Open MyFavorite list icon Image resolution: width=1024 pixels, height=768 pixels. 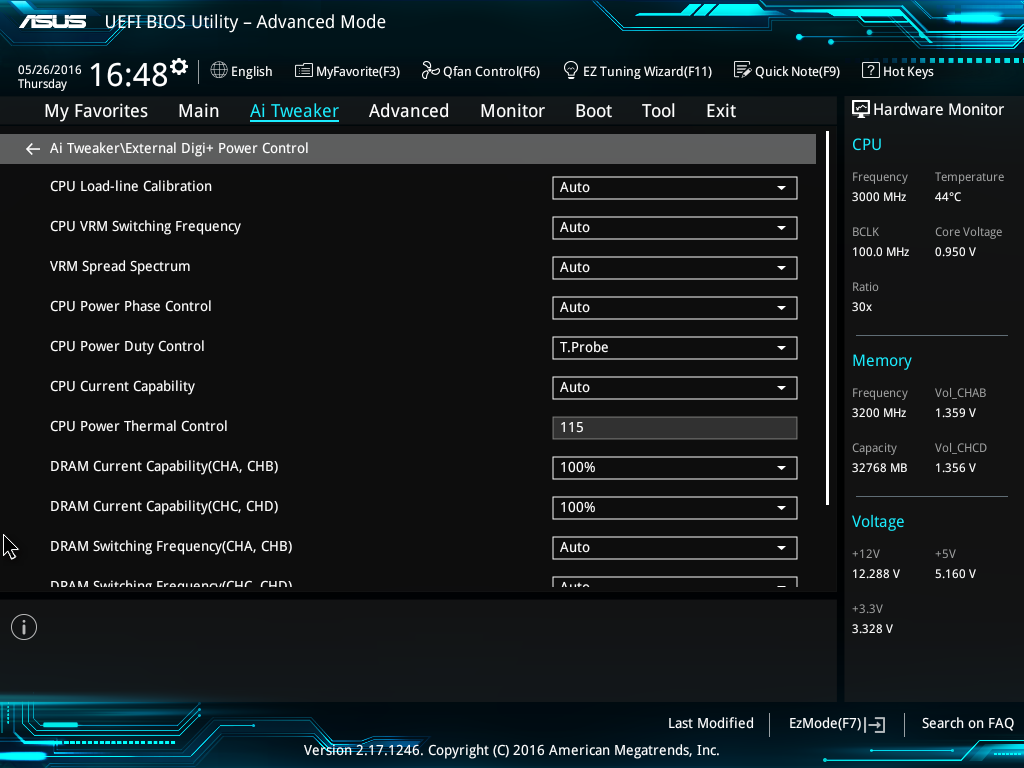303,71
